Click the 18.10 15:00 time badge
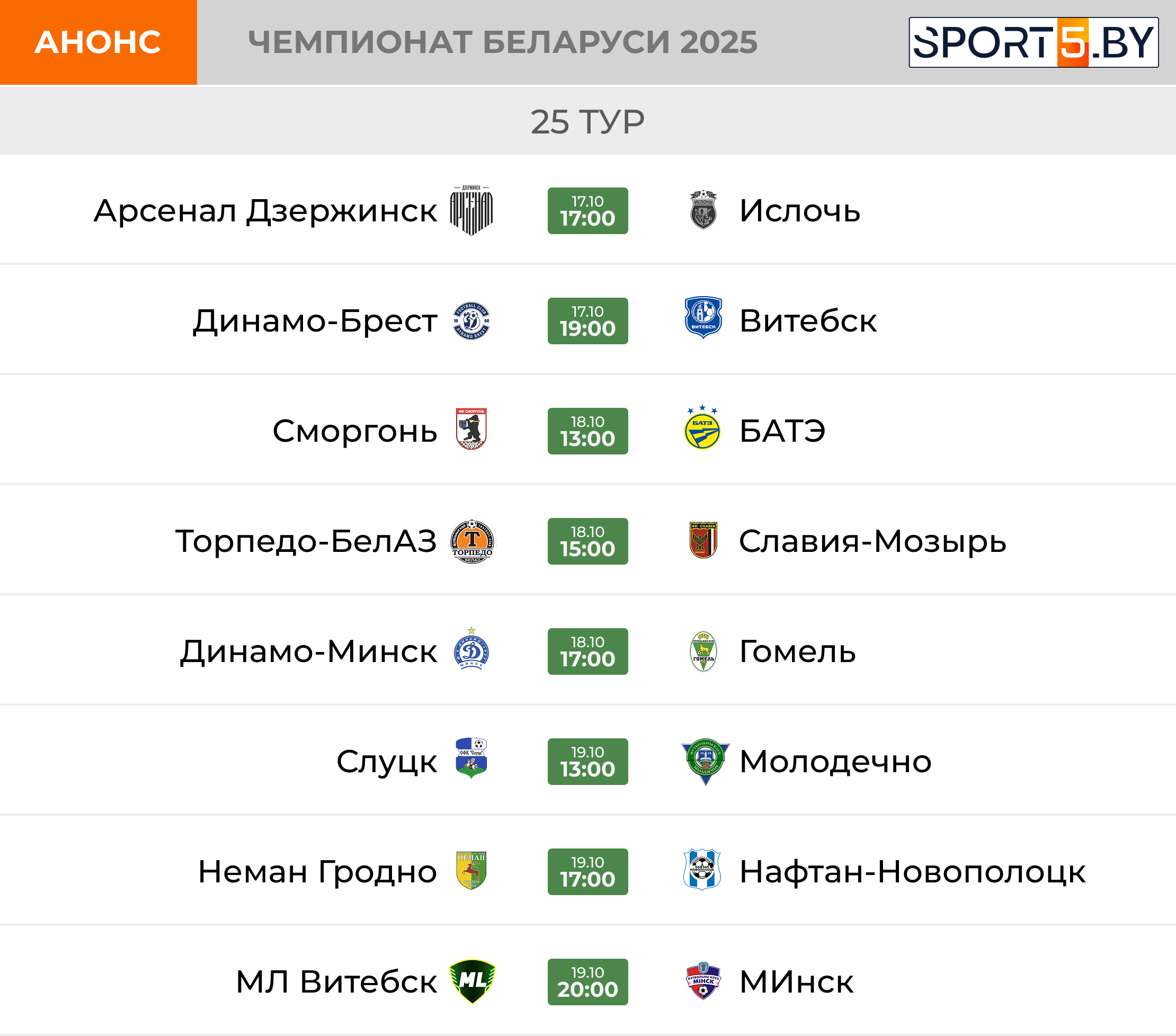The width and height of the screenshot is (1176, 1036). click(x=587, y=541)
